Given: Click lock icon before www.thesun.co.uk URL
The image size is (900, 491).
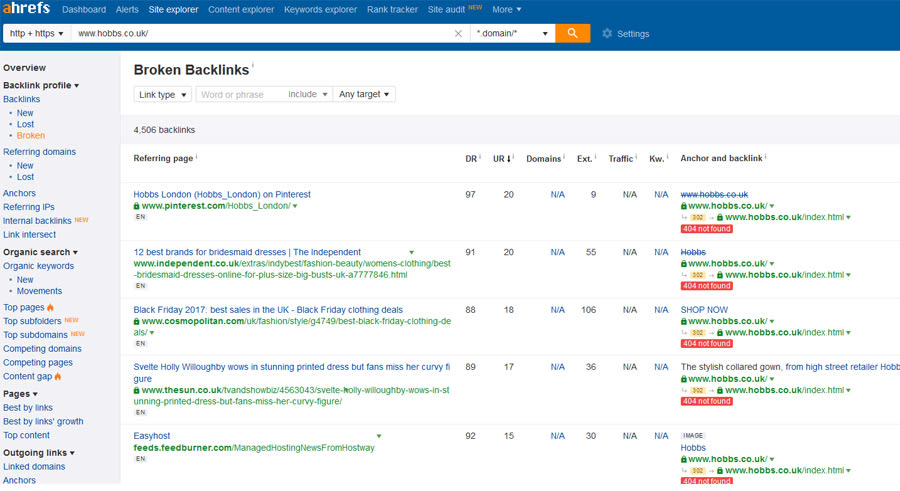Looking at the screenshot, I should [137, 390].
